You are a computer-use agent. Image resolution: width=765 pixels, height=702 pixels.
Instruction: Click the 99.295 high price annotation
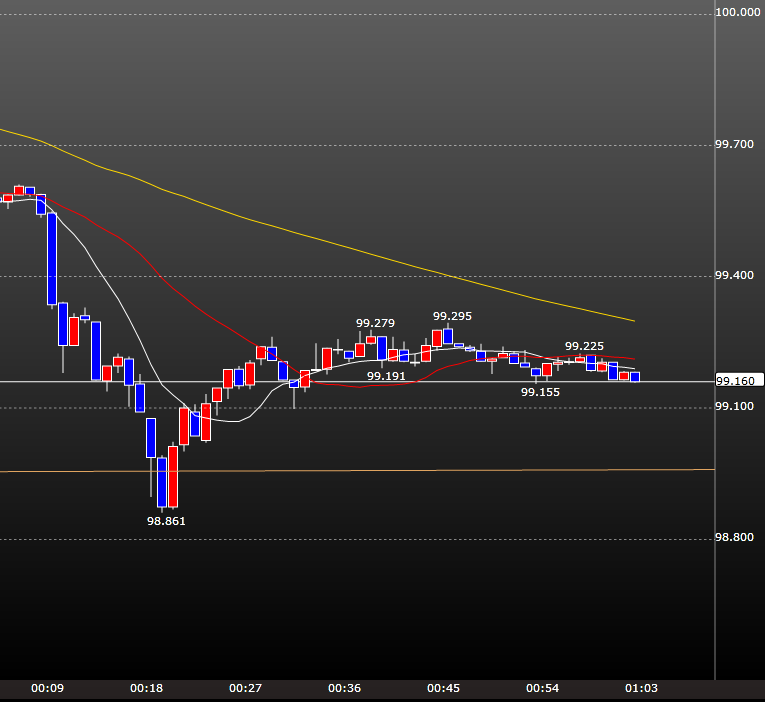452,317
